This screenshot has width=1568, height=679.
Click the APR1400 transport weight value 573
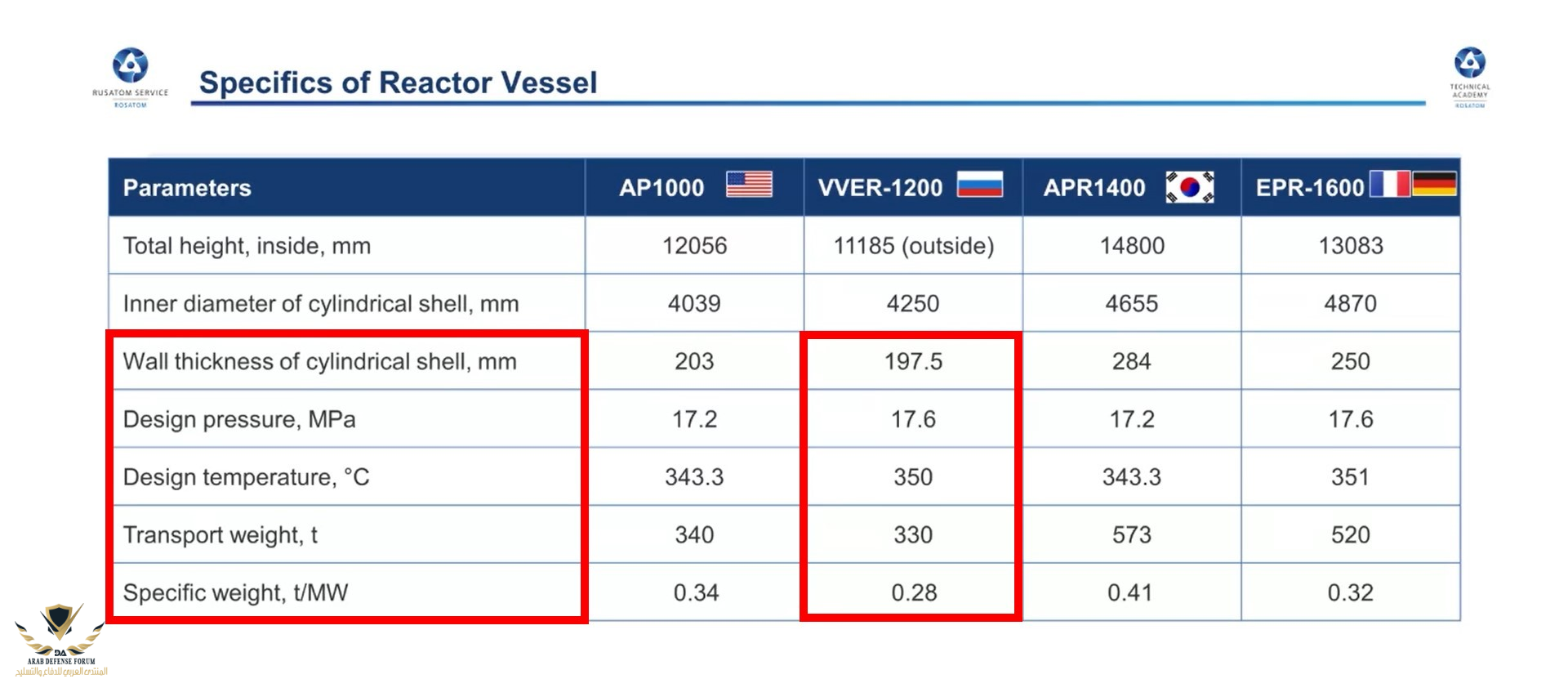pyautogui.click(x=1132, y=534)
